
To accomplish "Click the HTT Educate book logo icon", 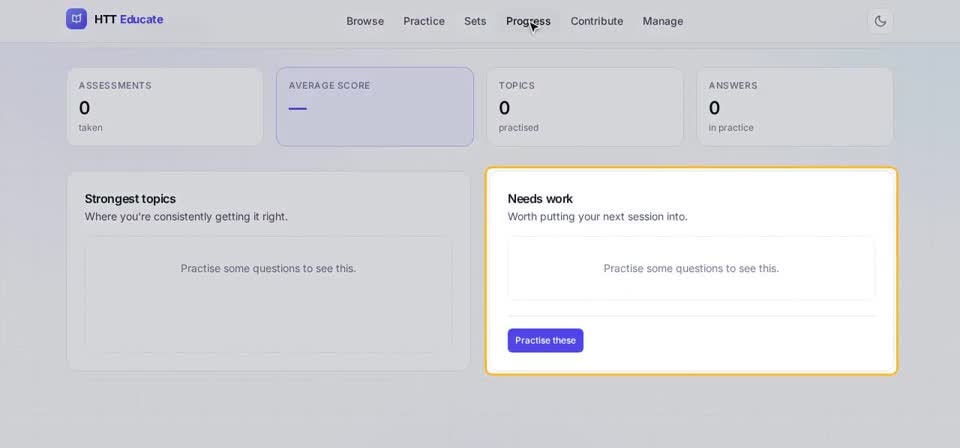I will point(77,19).
